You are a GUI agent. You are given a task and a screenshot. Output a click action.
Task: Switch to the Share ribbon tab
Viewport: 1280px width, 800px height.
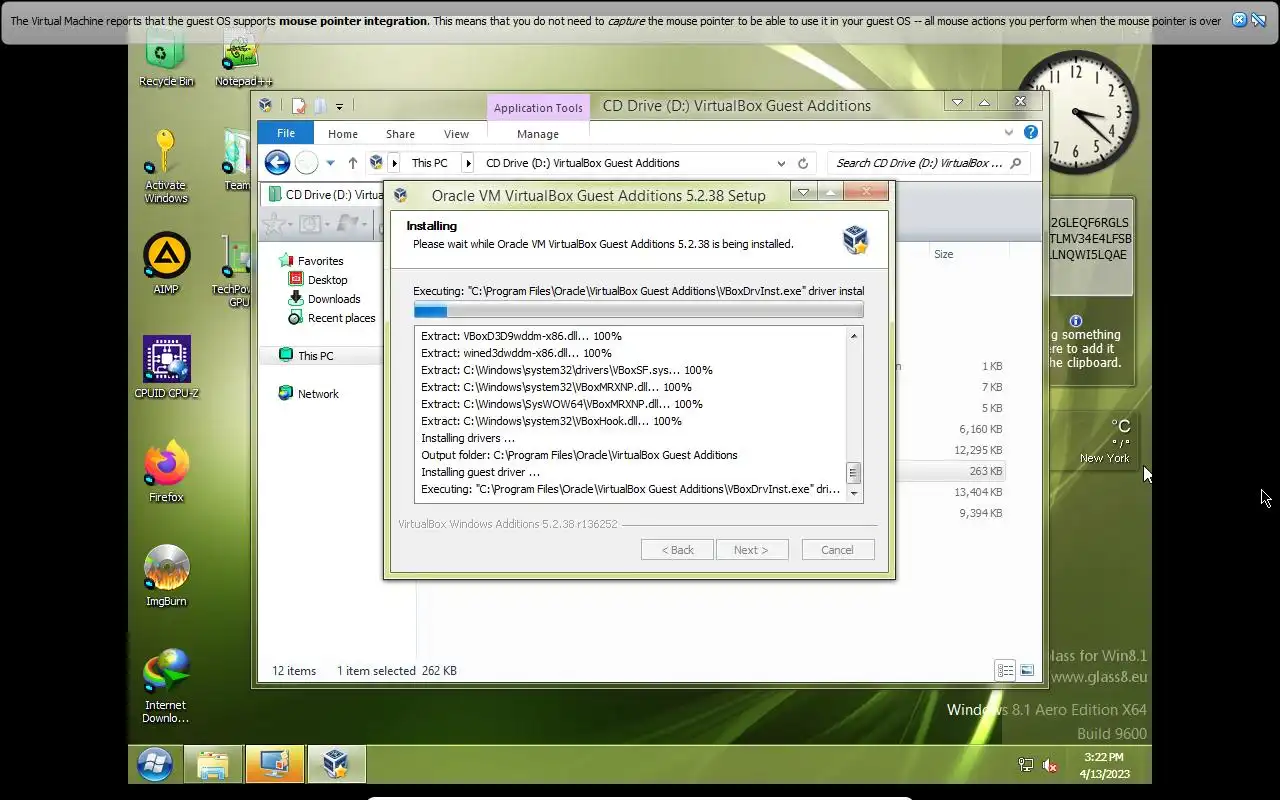click(400, 134)
